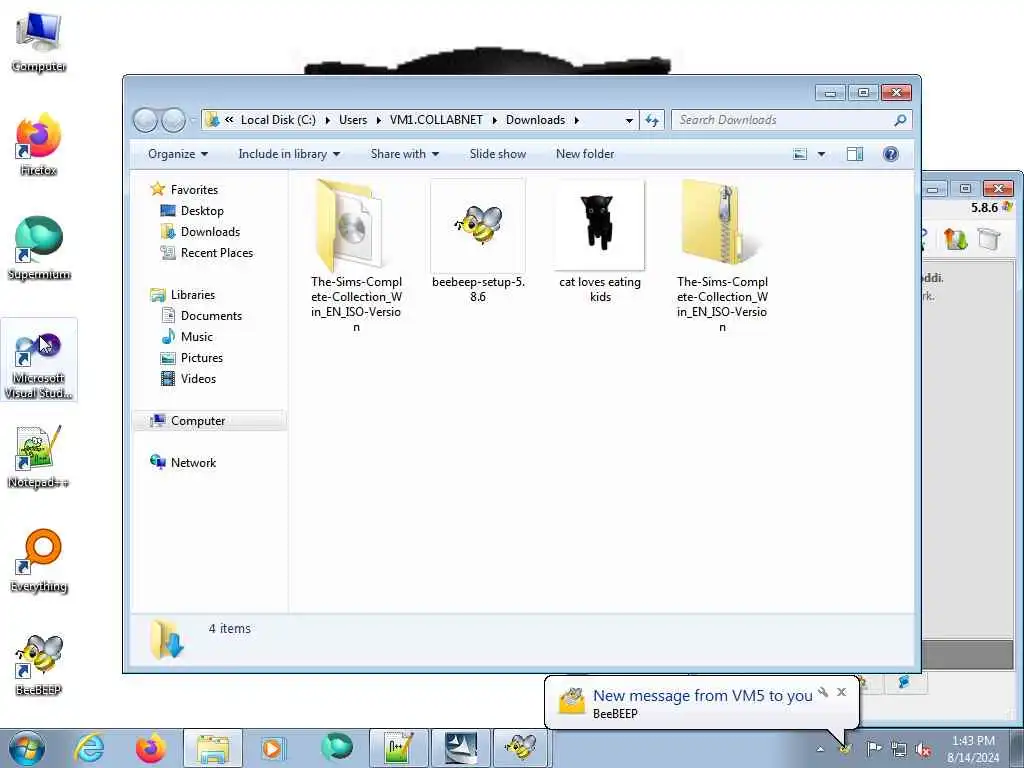The height and width of the screenshot is (768, 1024).
Task: Expand the arrow after the Users breadcrumb
Action: [x=379, y=120]
